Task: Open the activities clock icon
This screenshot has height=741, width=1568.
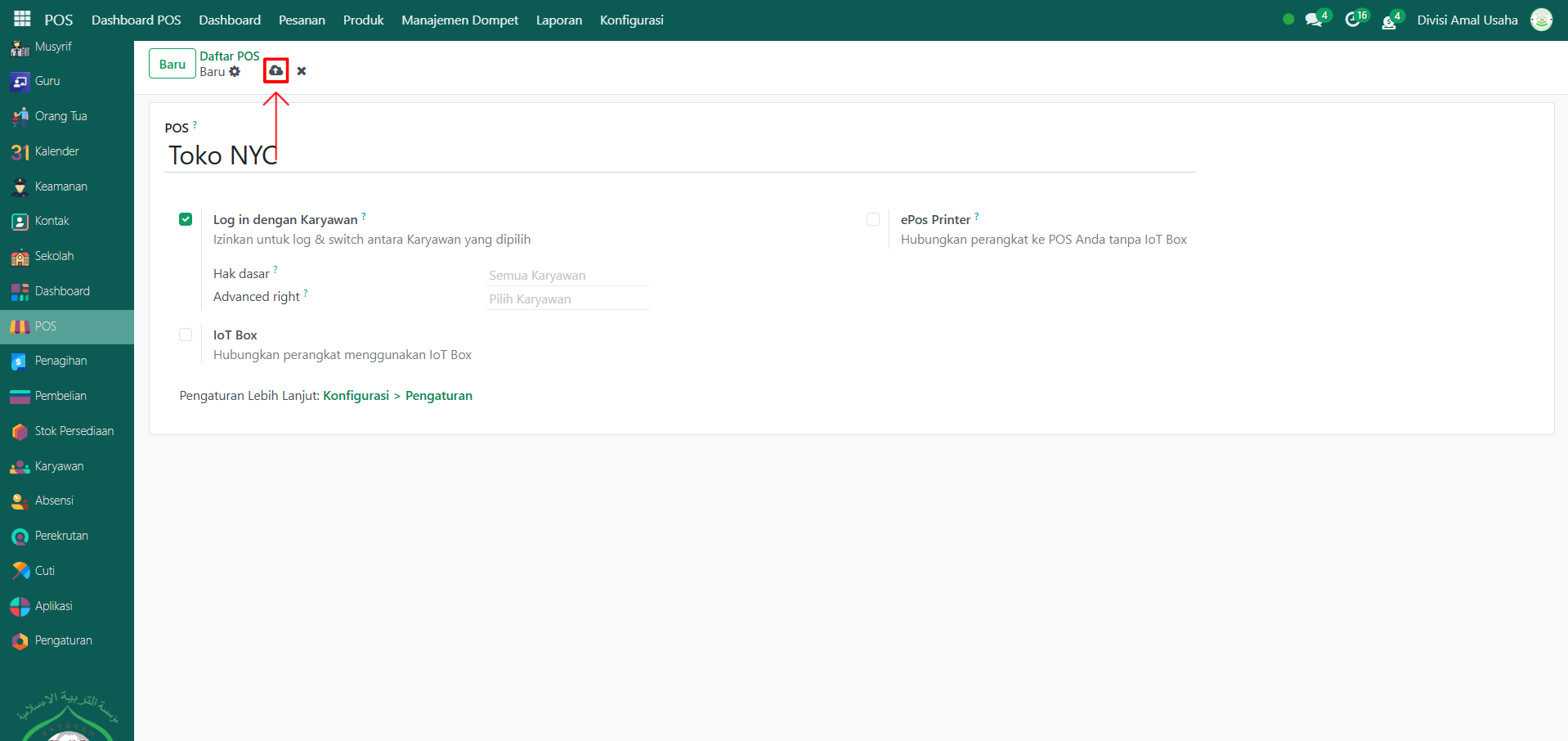Action: [x=1352, y=20]
